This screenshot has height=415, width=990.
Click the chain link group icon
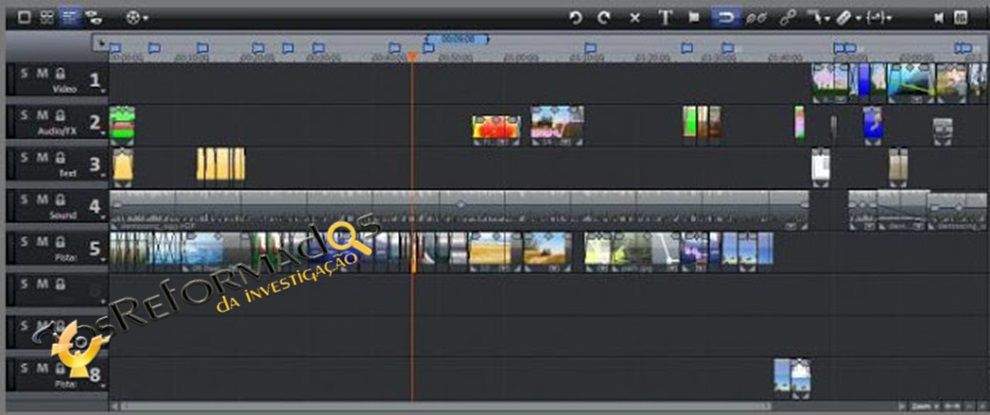point(787,18)
